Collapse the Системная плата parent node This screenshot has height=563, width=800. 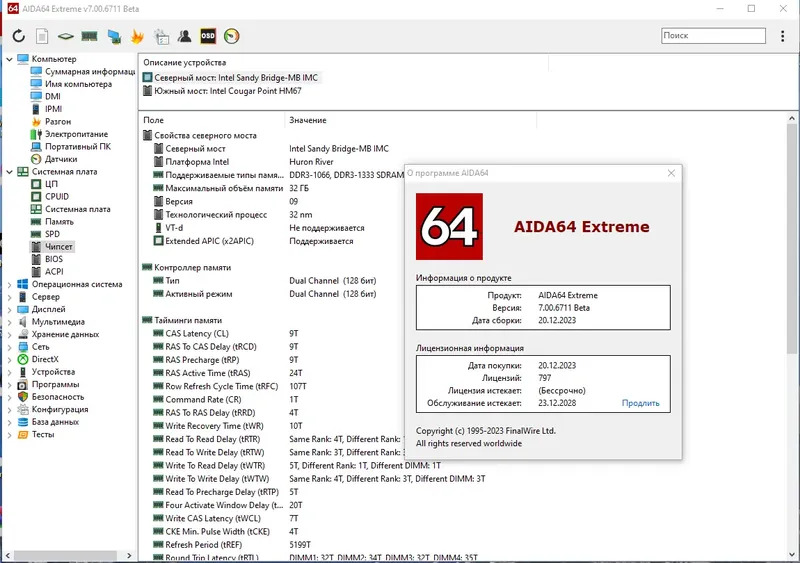[x=9, y=172]
